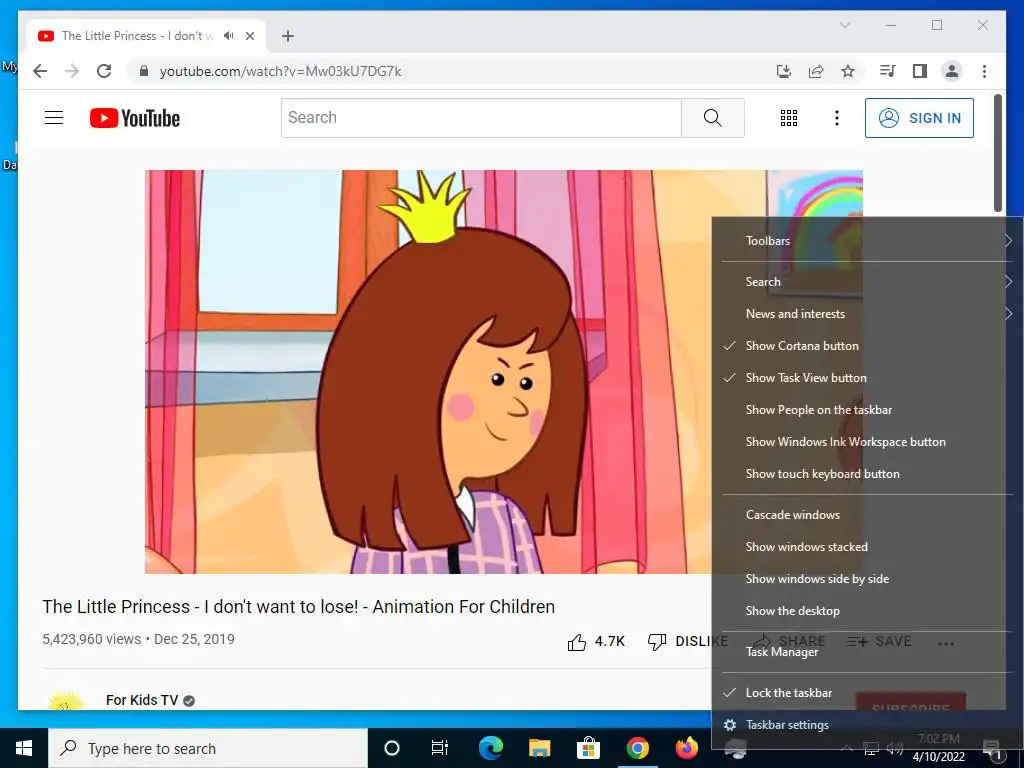Click the page vertical scrollbar thumb
The height and width of the screenshot is (768, 1024).
pyautogui.click(x=997, y=153)
